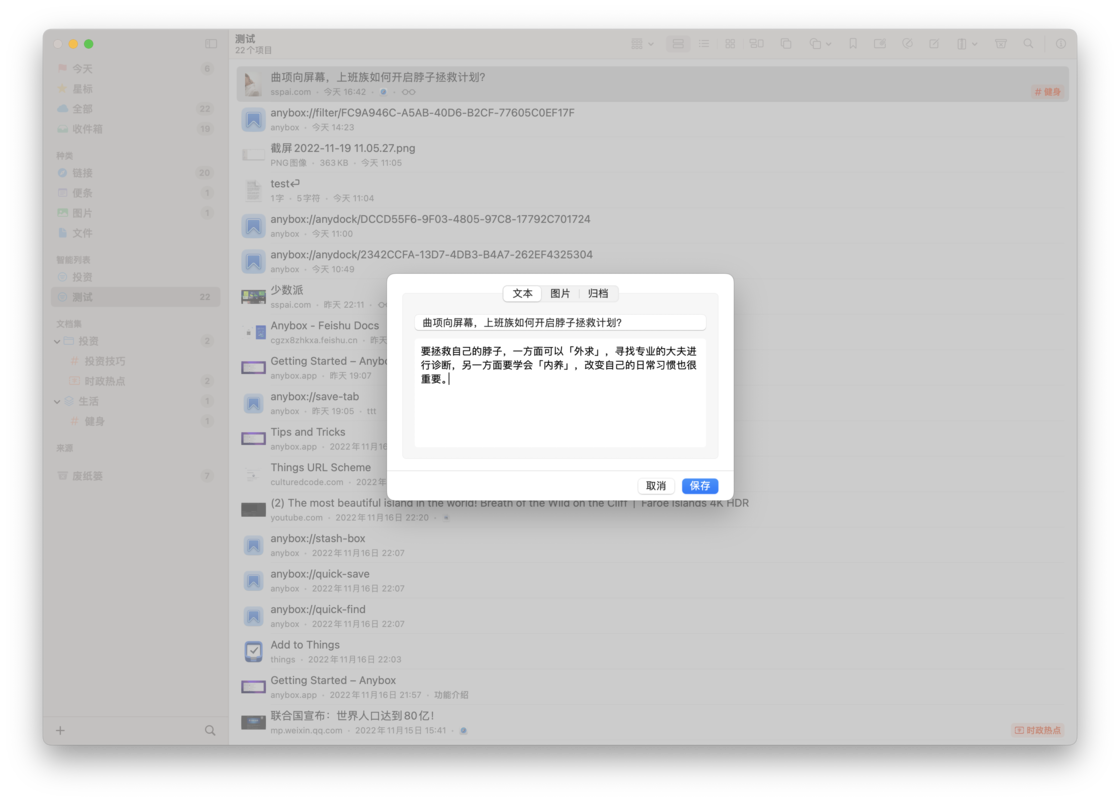Viewport: 1120px width, 802px height.
Task: Click the bookmark icon in the toolbar
Action: tap(852, 44)
